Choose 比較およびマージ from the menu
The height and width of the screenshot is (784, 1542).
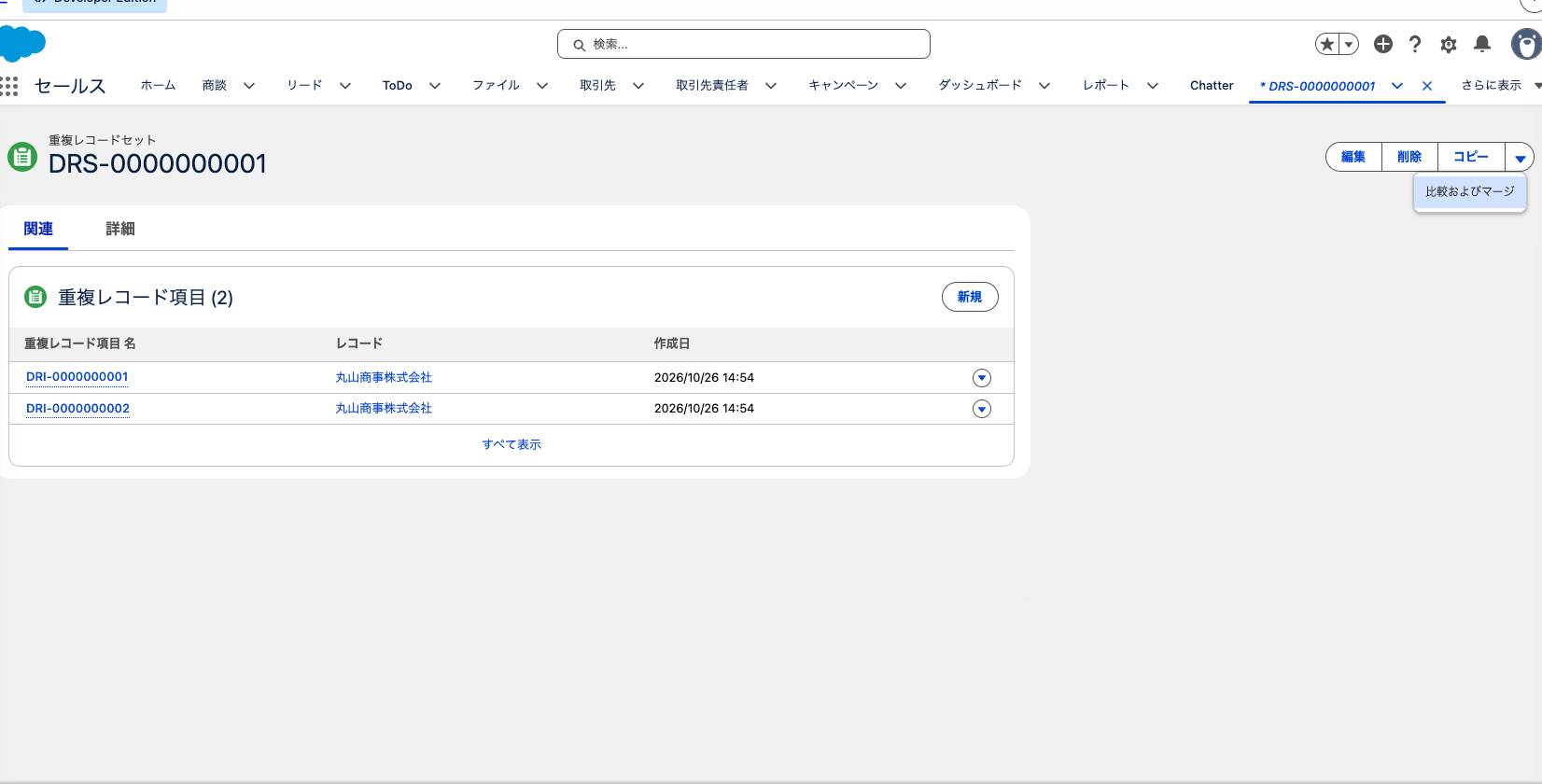point(1470,191)
